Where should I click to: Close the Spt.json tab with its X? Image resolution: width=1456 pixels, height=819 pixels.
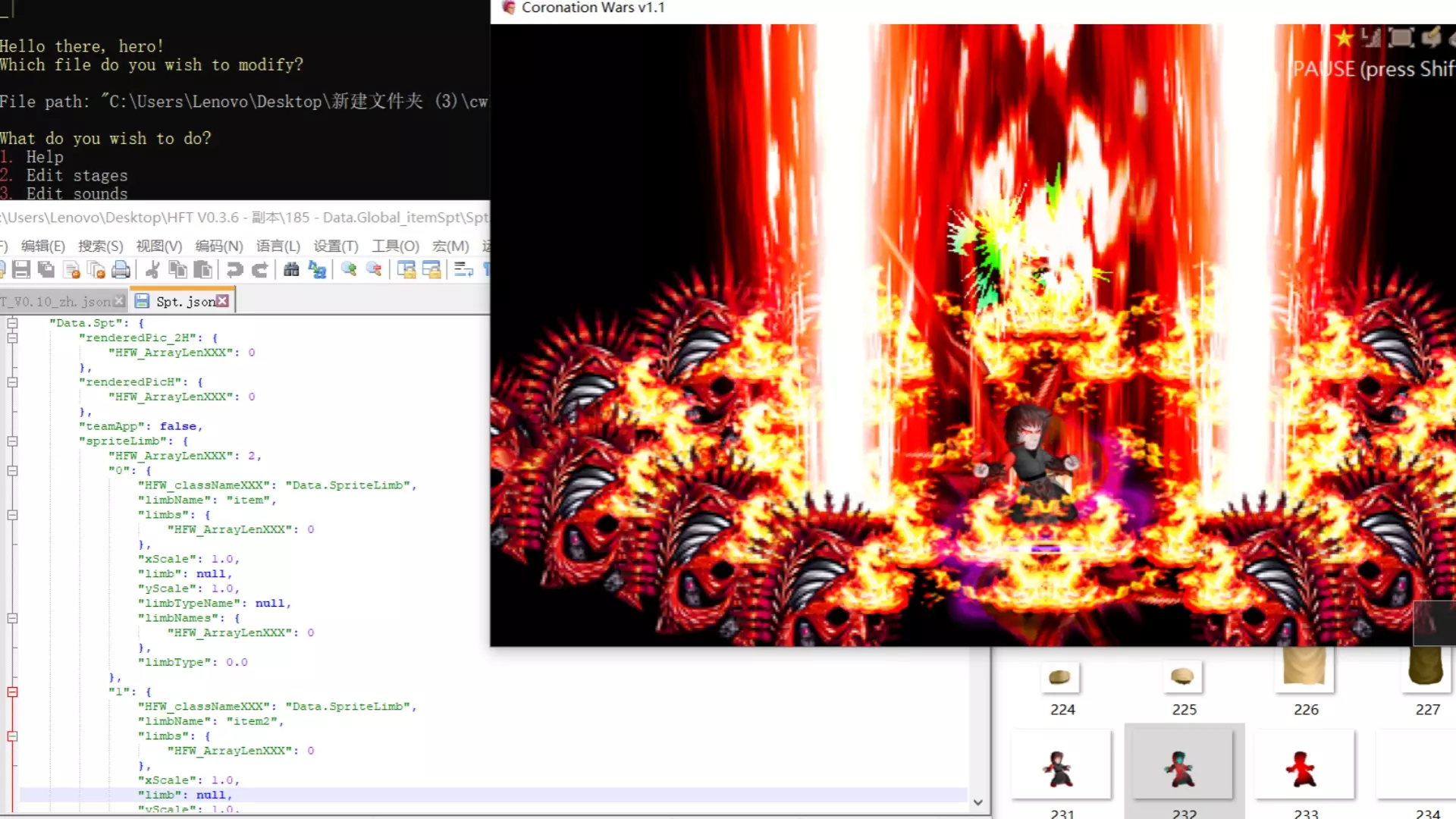(222, 301)
